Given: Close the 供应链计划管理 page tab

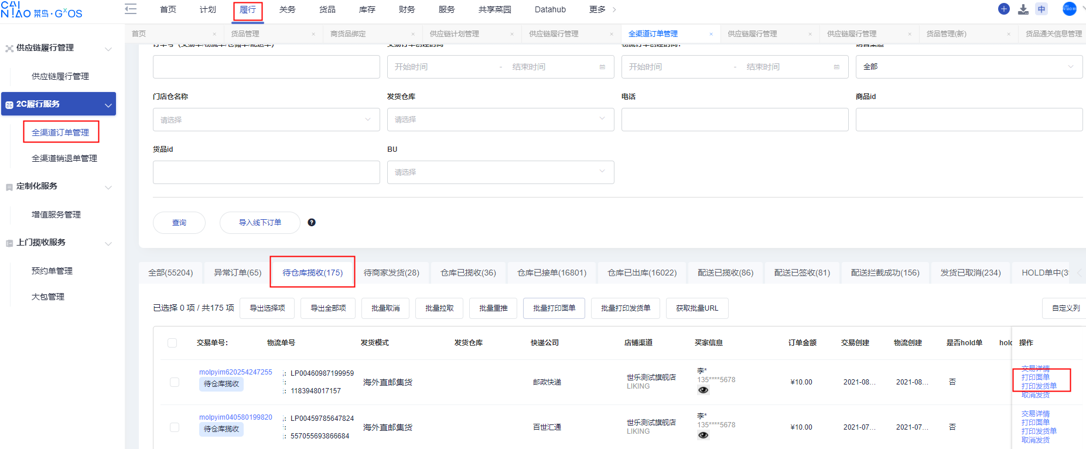Looking at the screenshot, I should pos(512,33).
